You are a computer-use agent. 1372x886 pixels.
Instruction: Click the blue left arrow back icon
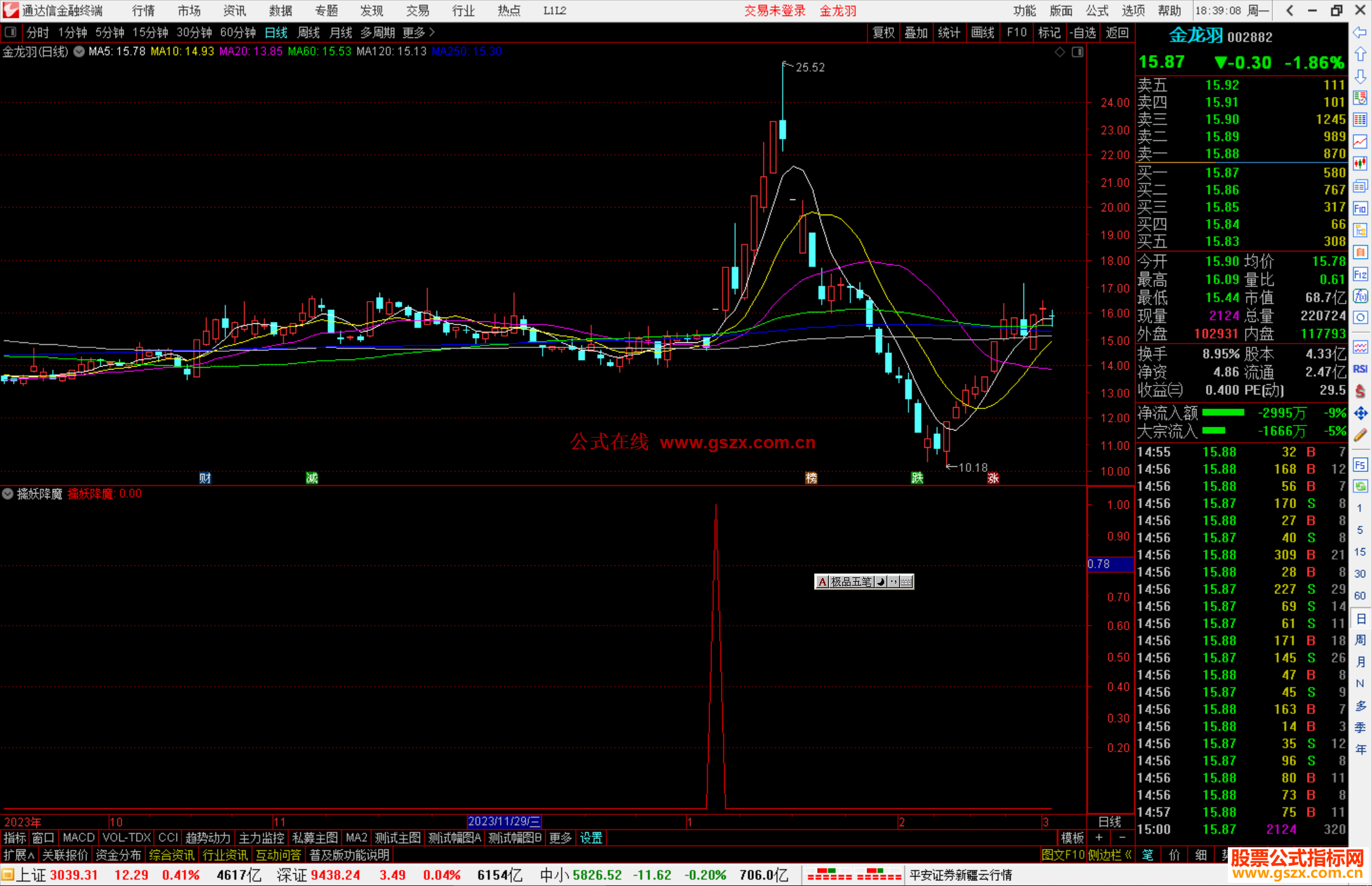click(1360, 32)
